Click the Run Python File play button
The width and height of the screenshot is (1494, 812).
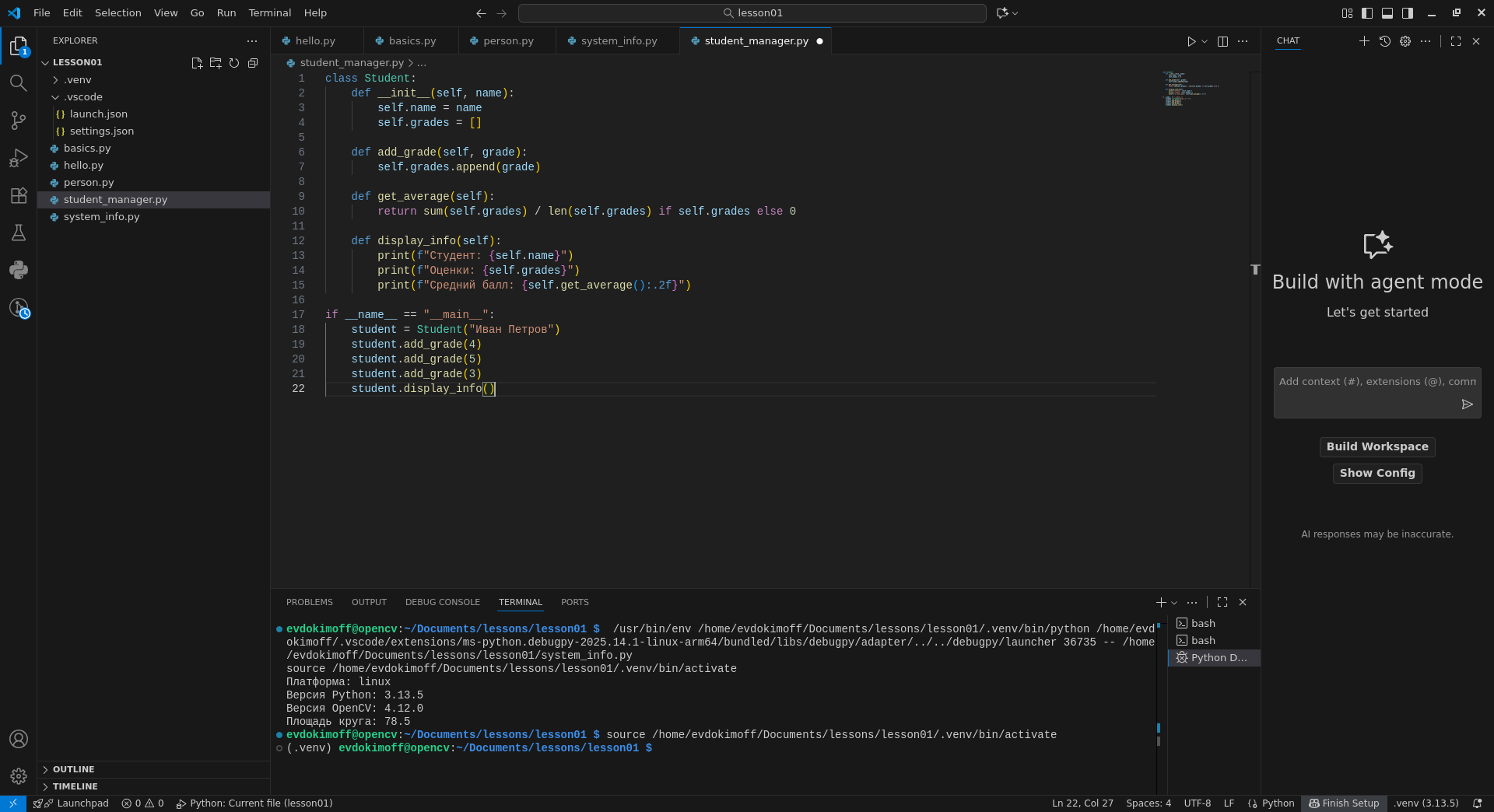click(x=1191, y=41)
